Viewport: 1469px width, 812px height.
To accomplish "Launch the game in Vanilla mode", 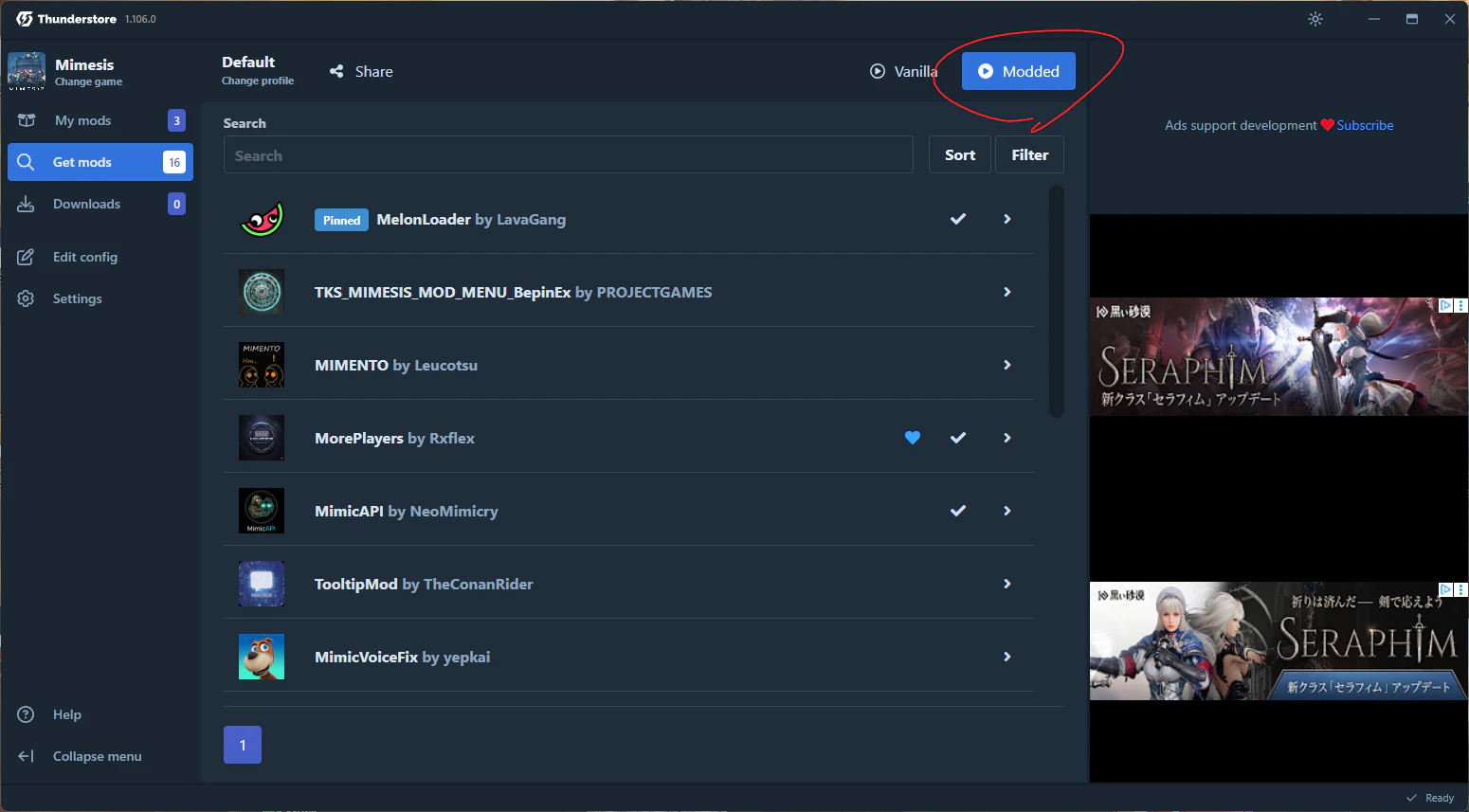I will point(904,71).
